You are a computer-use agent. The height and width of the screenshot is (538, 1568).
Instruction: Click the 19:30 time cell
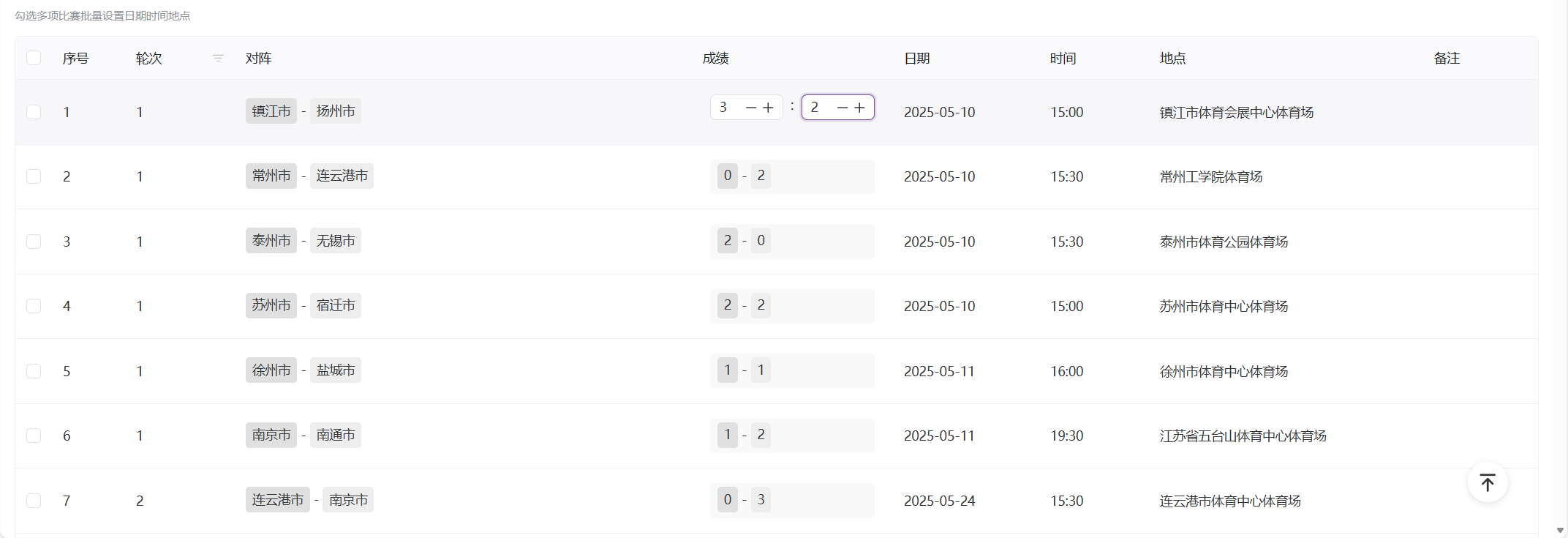(1067, 436)
